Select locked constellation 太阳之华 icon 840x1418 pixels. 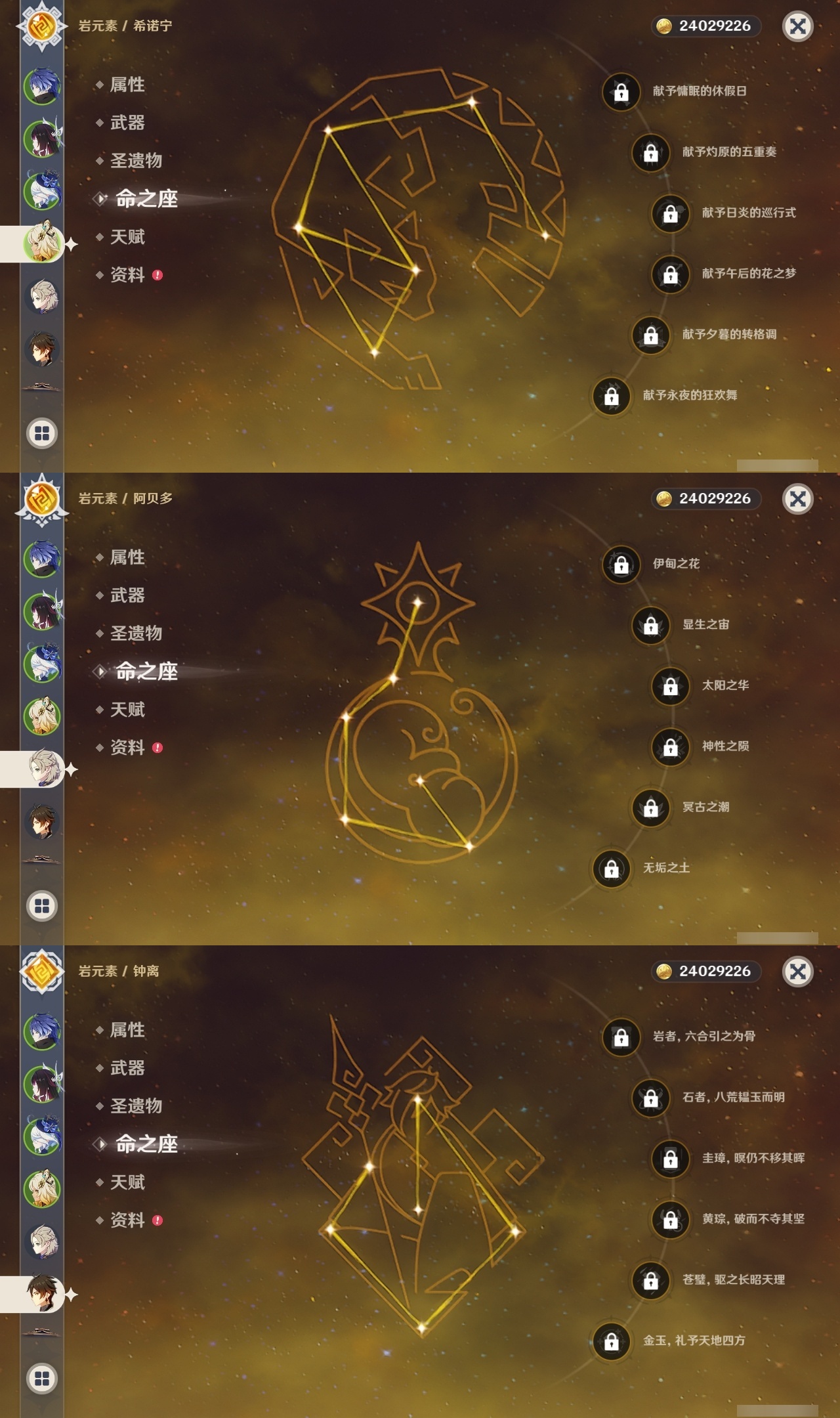(x=670, y=686)
